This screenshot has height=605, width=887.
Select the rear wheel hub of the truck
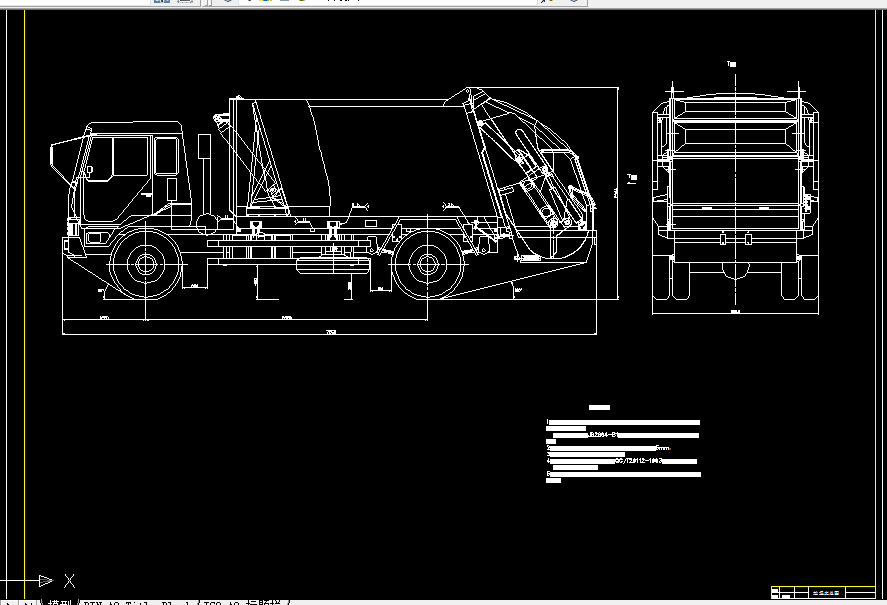pos(427,264)
